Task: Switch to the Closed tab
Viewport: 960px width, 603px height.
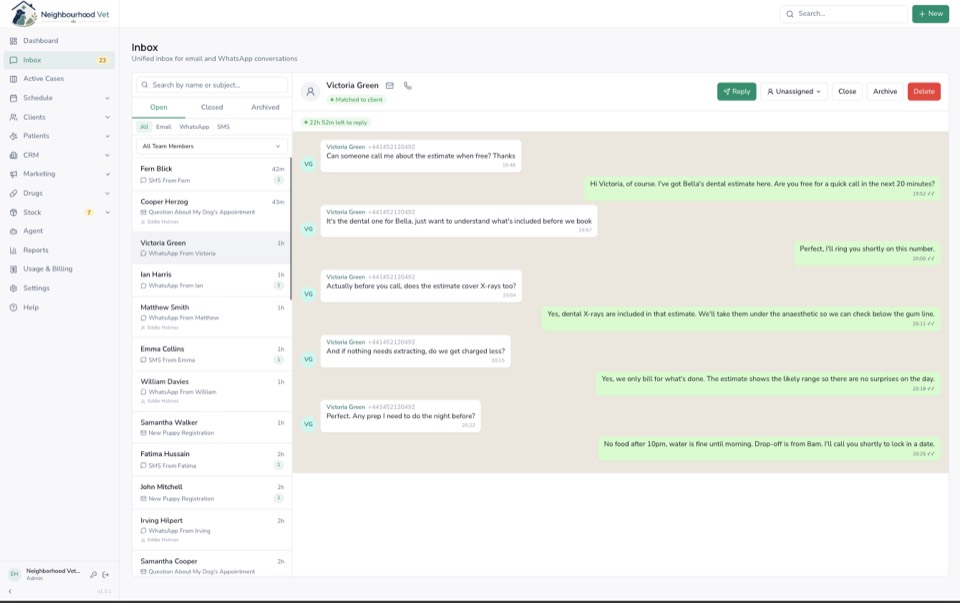Action: [212, 107]
